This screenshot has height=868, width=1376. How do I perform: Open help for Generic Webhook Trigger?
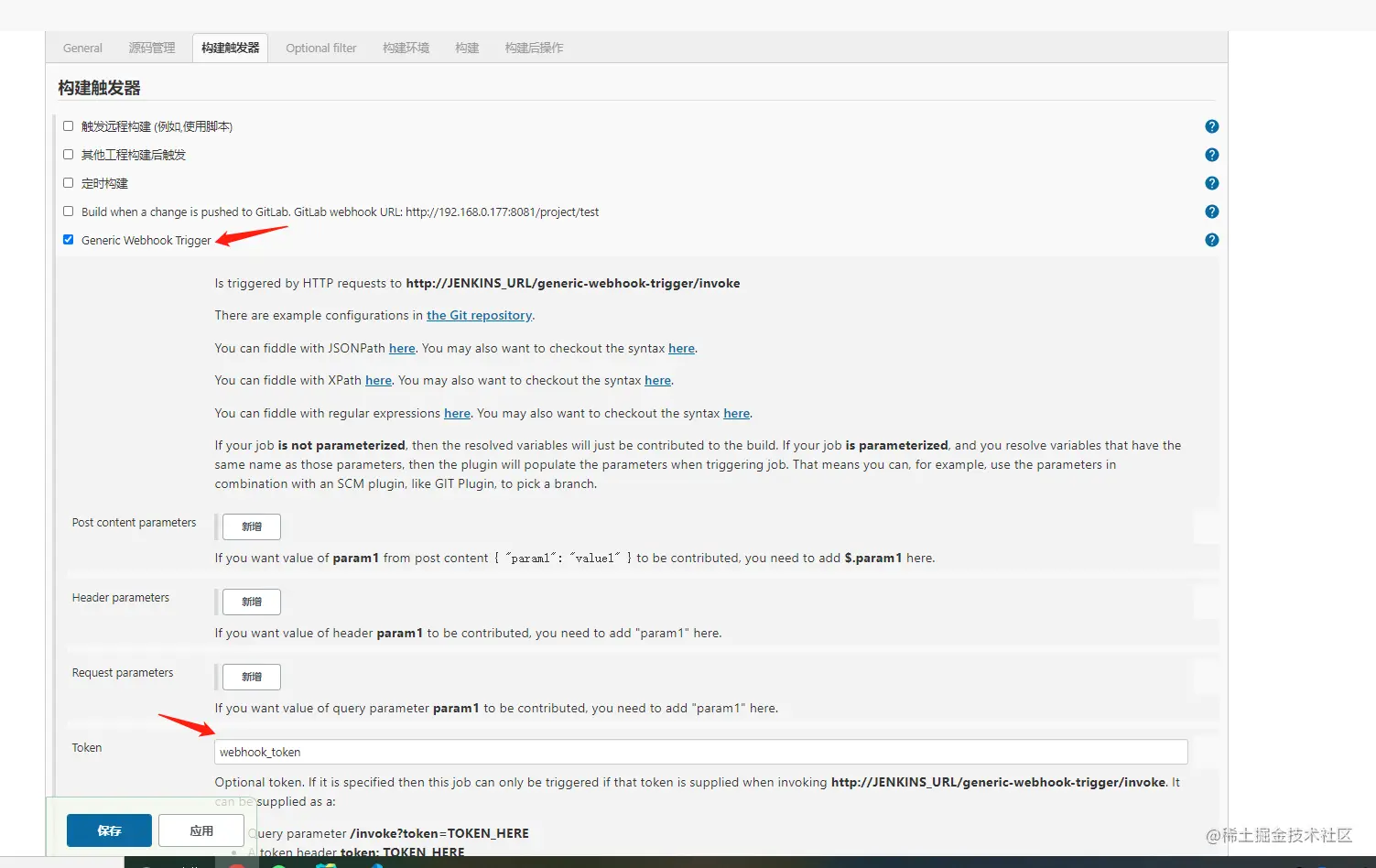tap(1211, 240)
